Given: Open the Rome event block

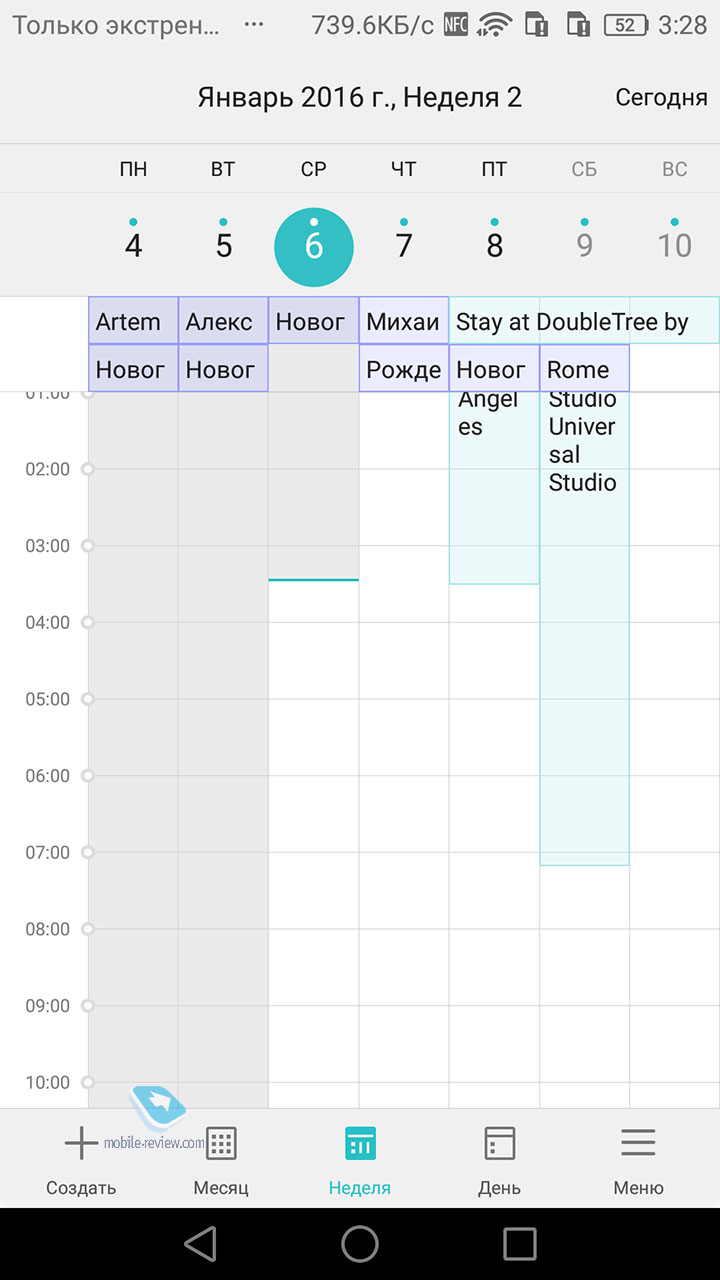Looking at the screenshot, I should pyautogui.click(x=584, y=368).
